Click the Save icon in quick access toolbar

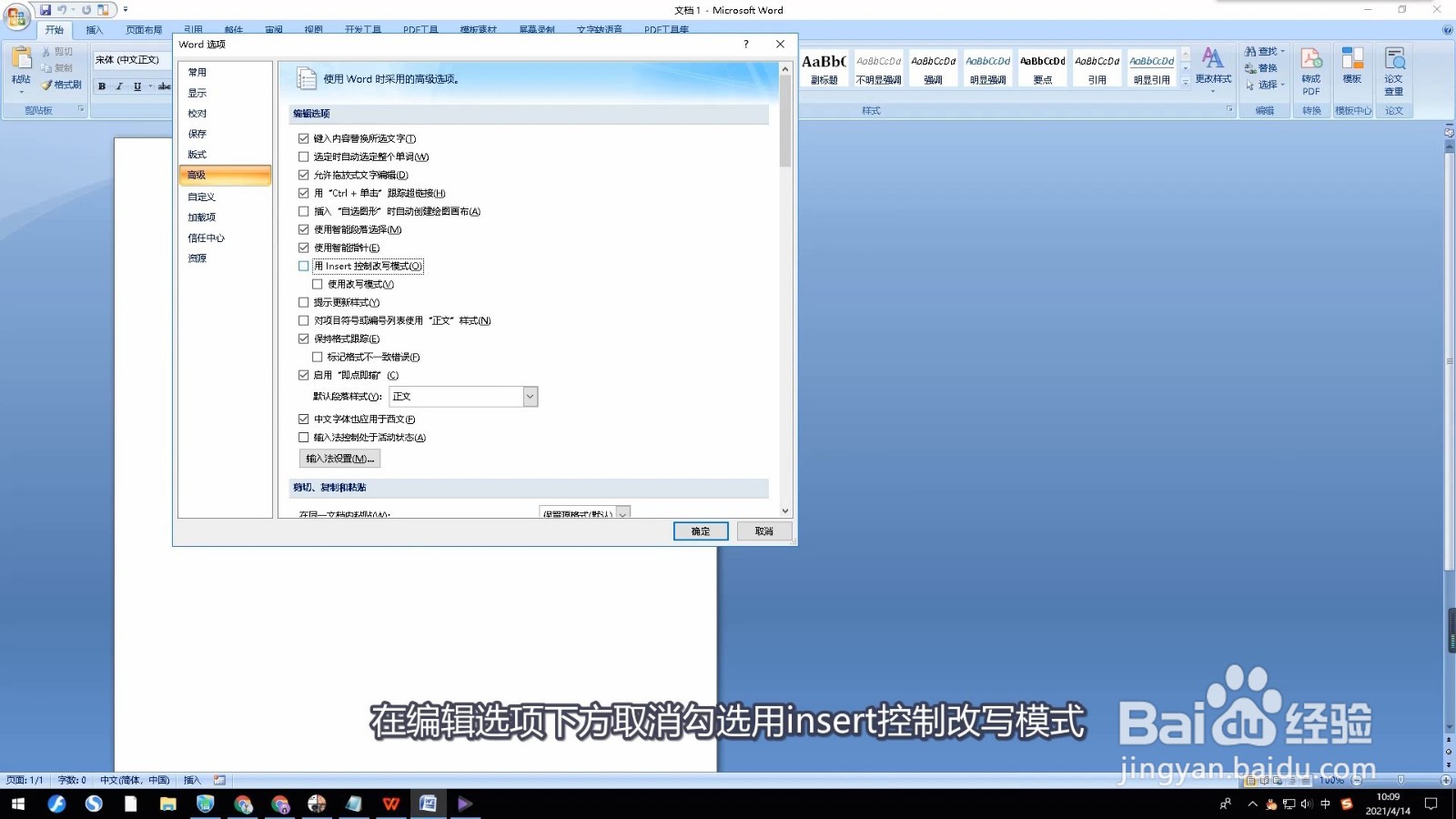click(45, 10)
